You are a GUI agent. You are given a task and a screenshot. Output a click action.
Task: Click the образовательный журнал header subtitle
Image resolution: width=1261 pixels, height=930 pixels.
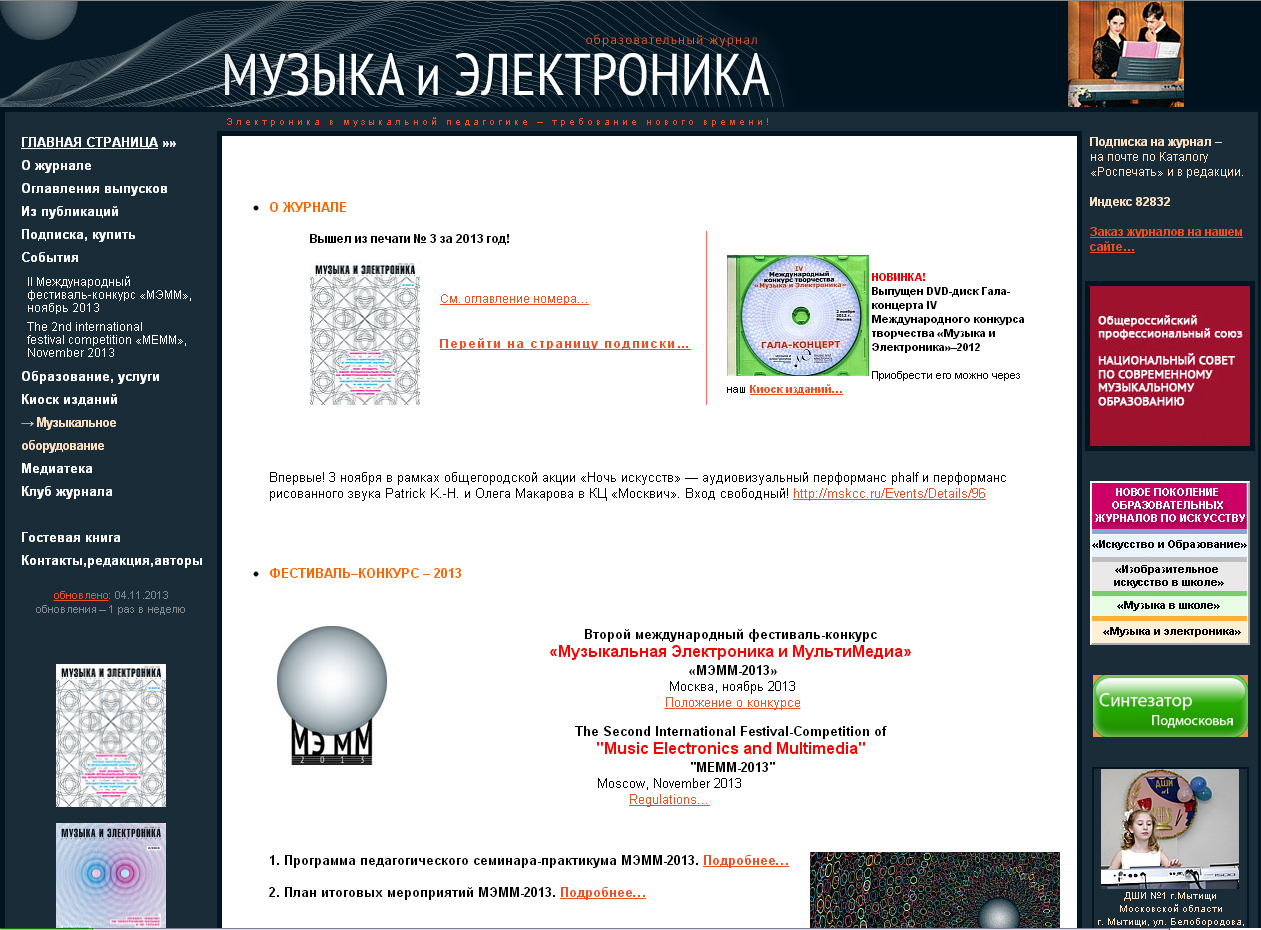pyautogui.click(x=672, y=40)
